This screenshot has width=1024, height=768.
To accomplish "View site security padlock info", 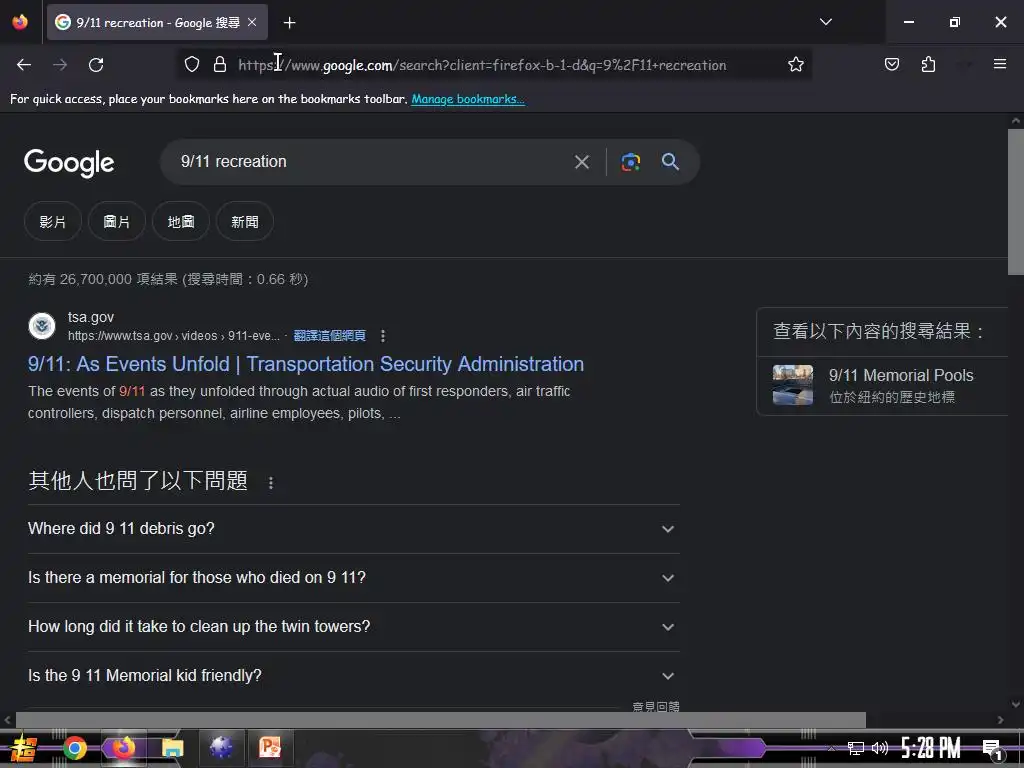I will tap(220, 65).
